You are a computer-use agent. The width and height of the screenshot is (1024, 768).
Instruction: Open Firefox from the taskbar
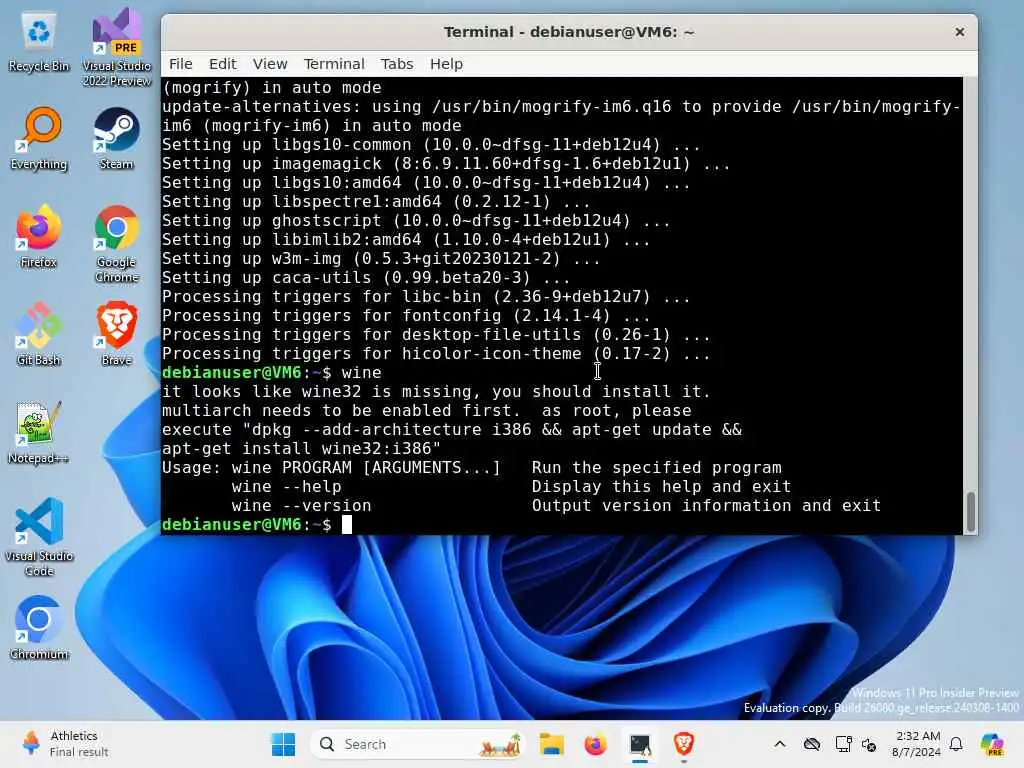(595, 744)
